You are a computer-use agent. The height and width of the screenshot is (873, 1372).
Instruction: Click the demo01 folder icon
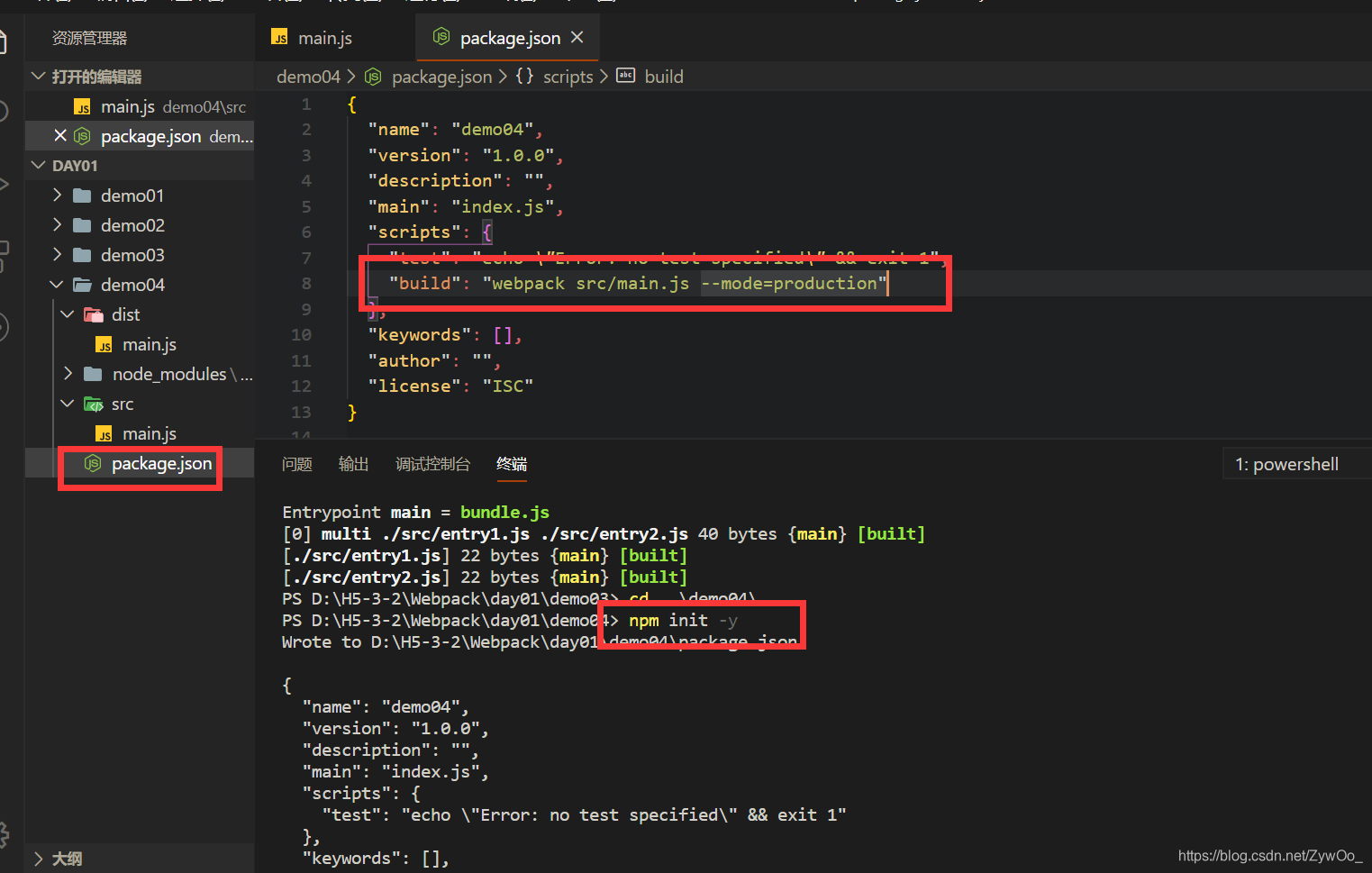[x=82, y=196]
